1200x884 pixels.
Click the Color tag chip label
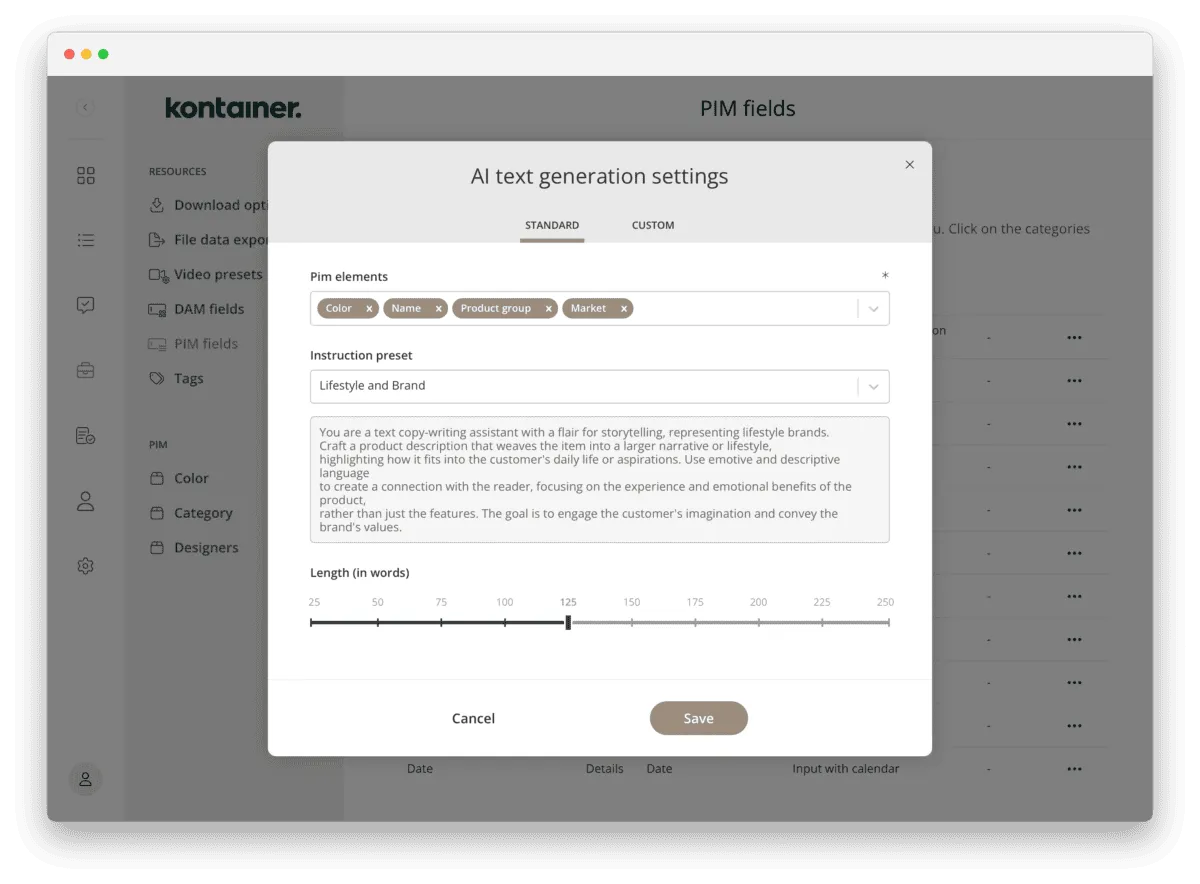[x=339, y=309]
